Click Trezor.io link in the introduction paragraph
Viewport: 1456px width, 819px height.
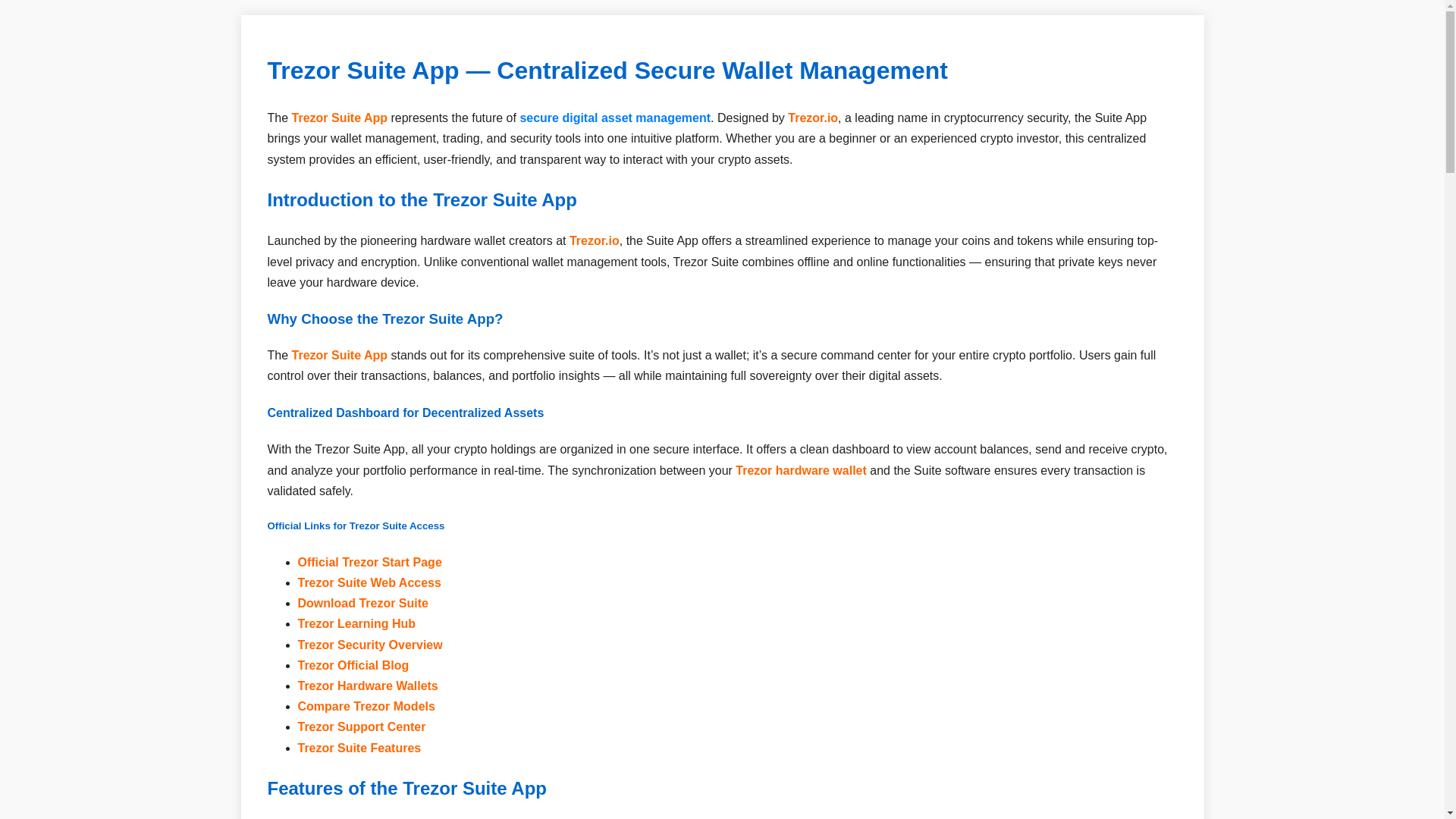(x=594, y=240)
